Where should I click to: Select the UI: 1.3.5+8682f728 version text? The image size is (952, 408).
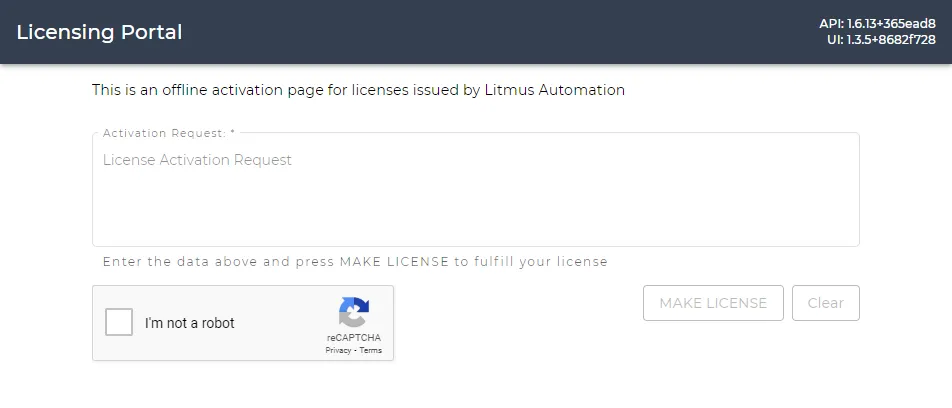pos(881,41)
